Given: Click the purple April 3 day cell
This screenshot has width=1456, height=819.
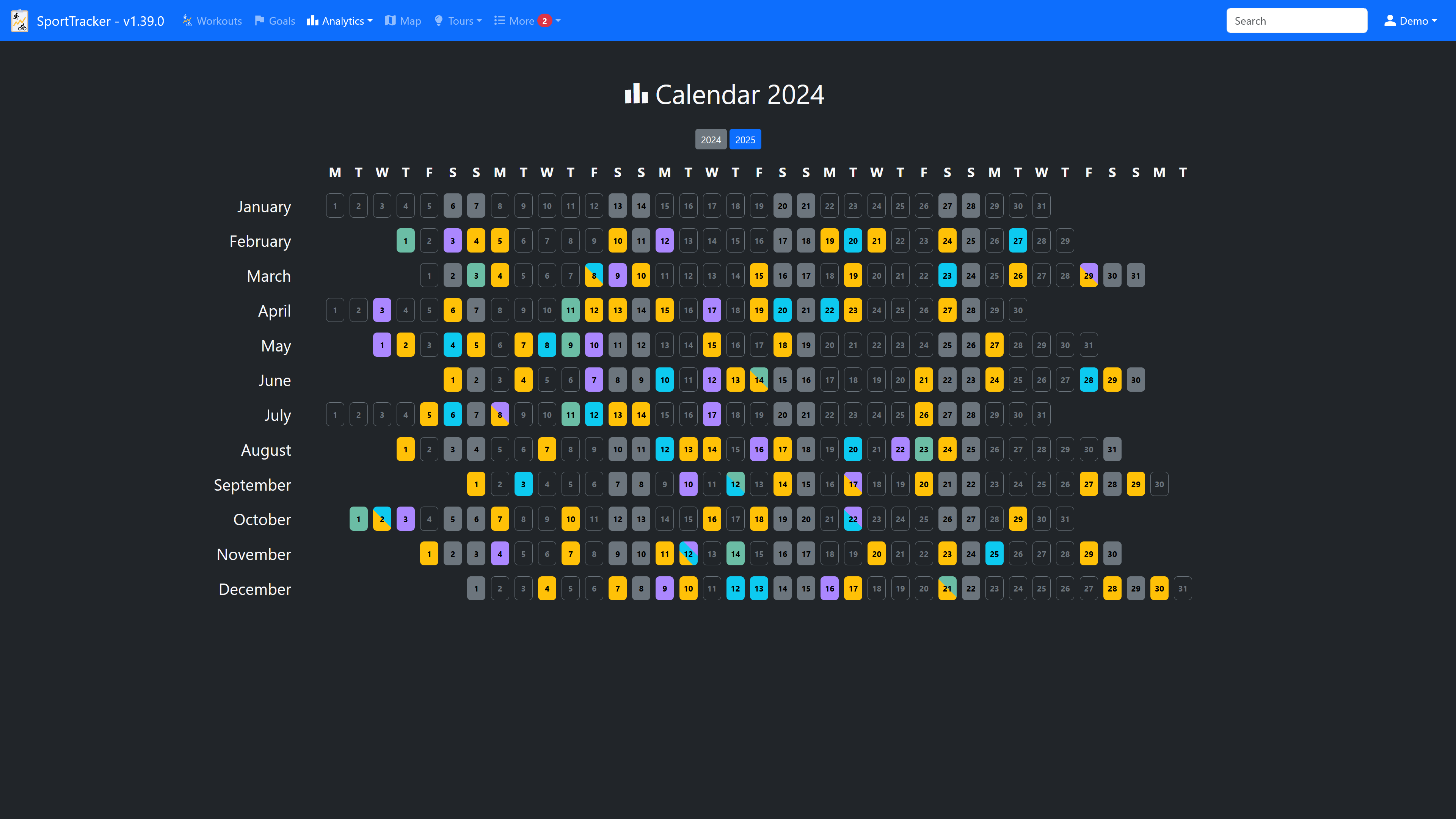Looking at the screenshot, I should click(382, 310).
